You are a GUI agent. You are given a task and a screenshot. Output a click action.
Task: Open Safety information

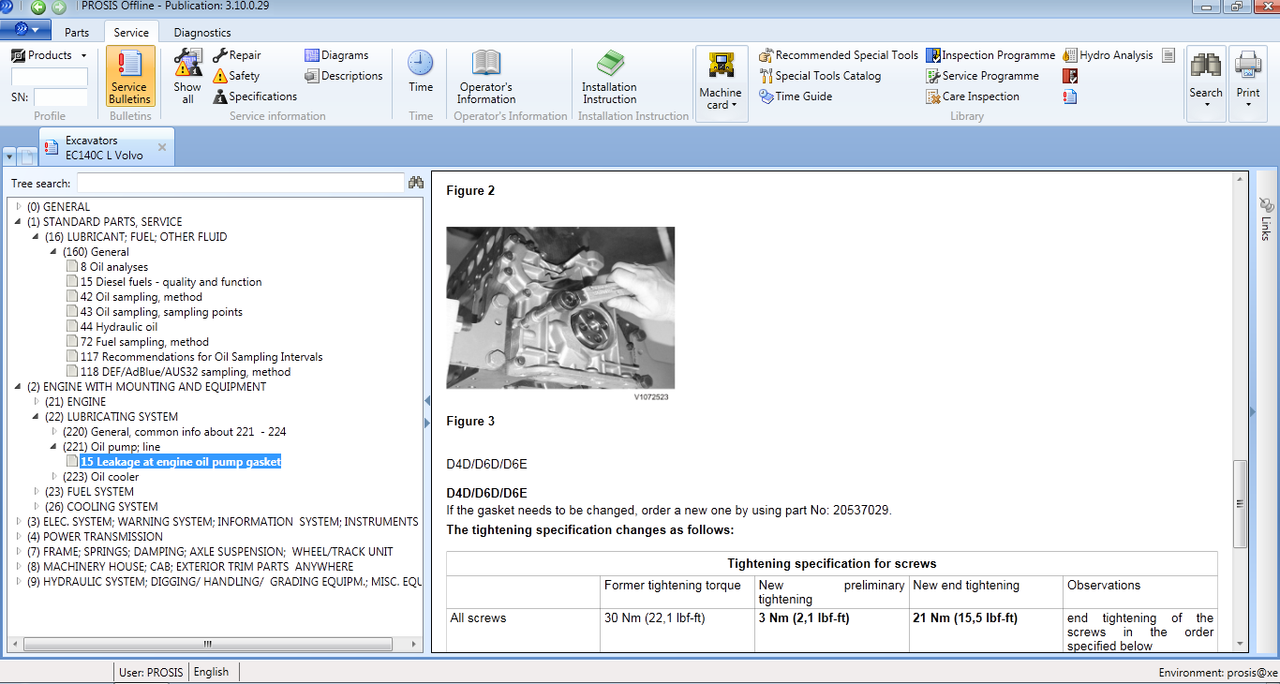tap(236, 76)
